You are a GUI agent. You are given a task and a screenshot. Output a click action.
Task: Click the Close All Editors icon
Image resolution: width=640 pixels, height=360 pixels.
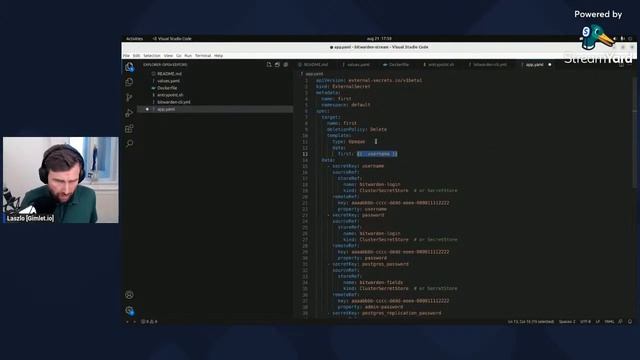[x=286, y=64]
